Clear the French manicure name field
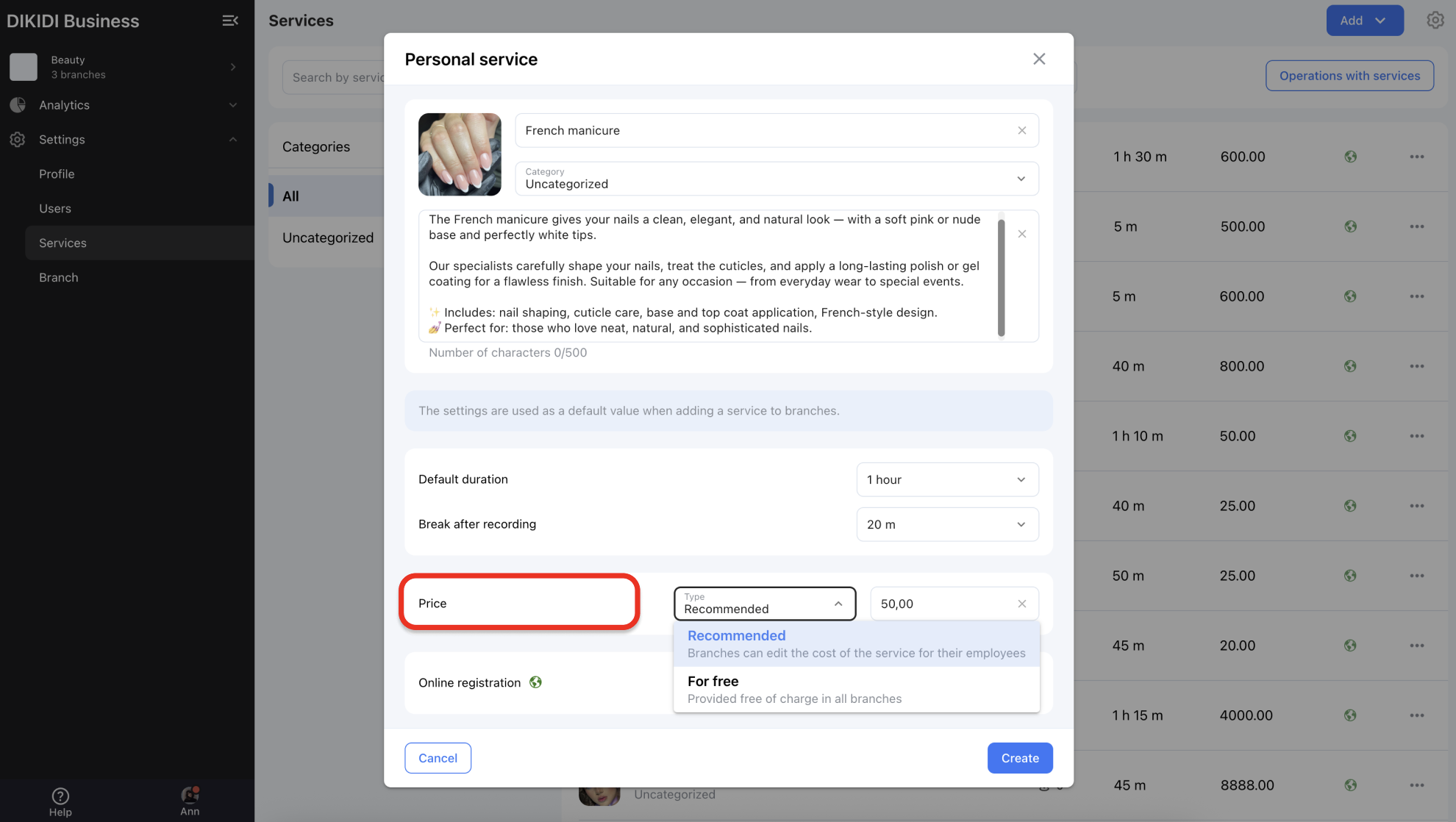 coord(1021,131)
